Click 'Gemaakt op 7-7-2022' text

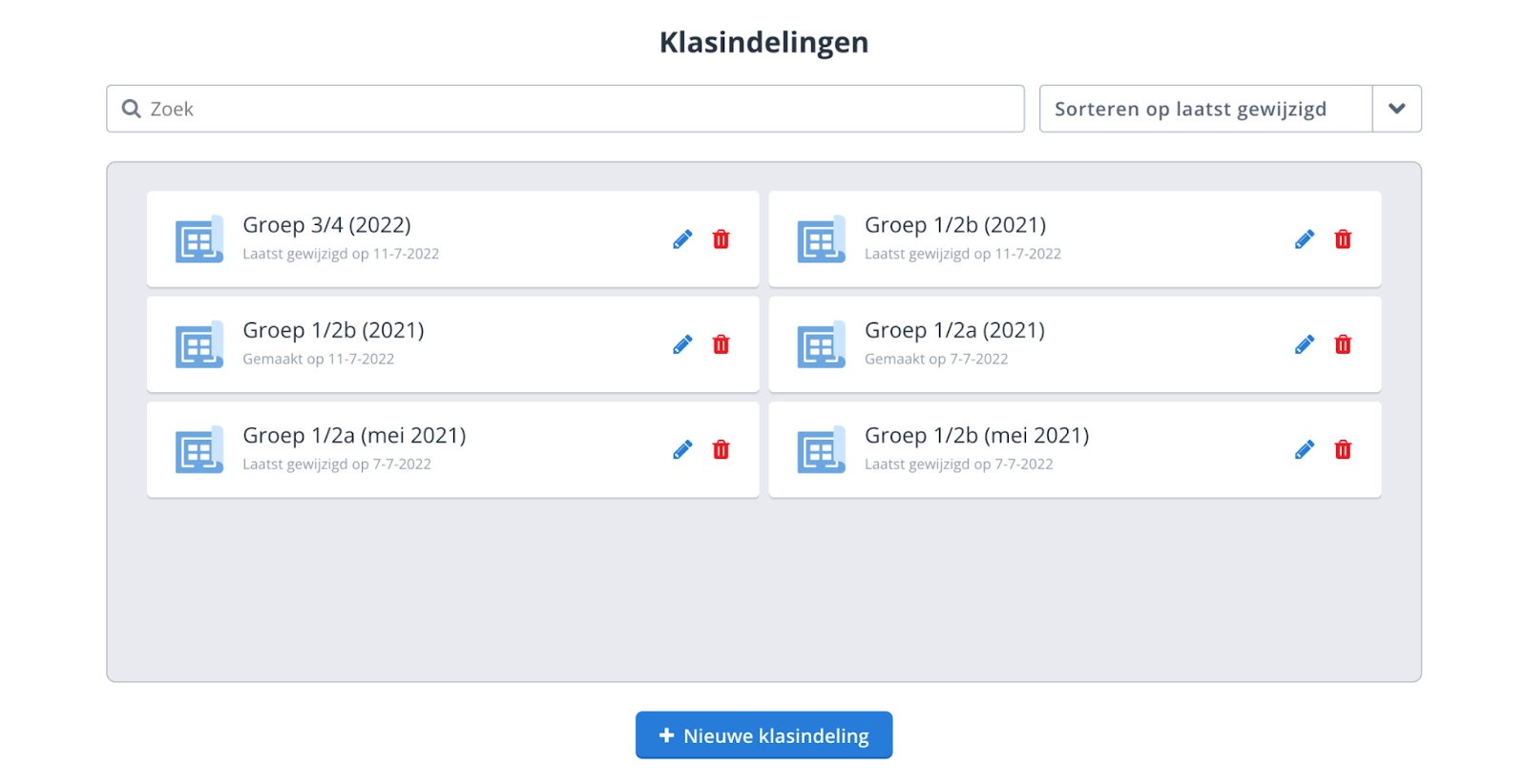point(936,359)
